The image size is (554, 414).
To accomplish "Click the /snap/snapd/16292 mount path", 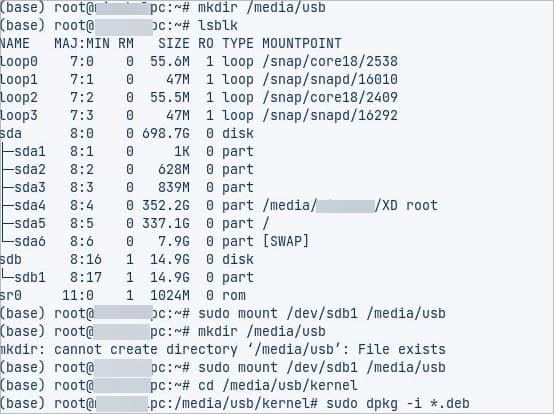I will [330, 116].
